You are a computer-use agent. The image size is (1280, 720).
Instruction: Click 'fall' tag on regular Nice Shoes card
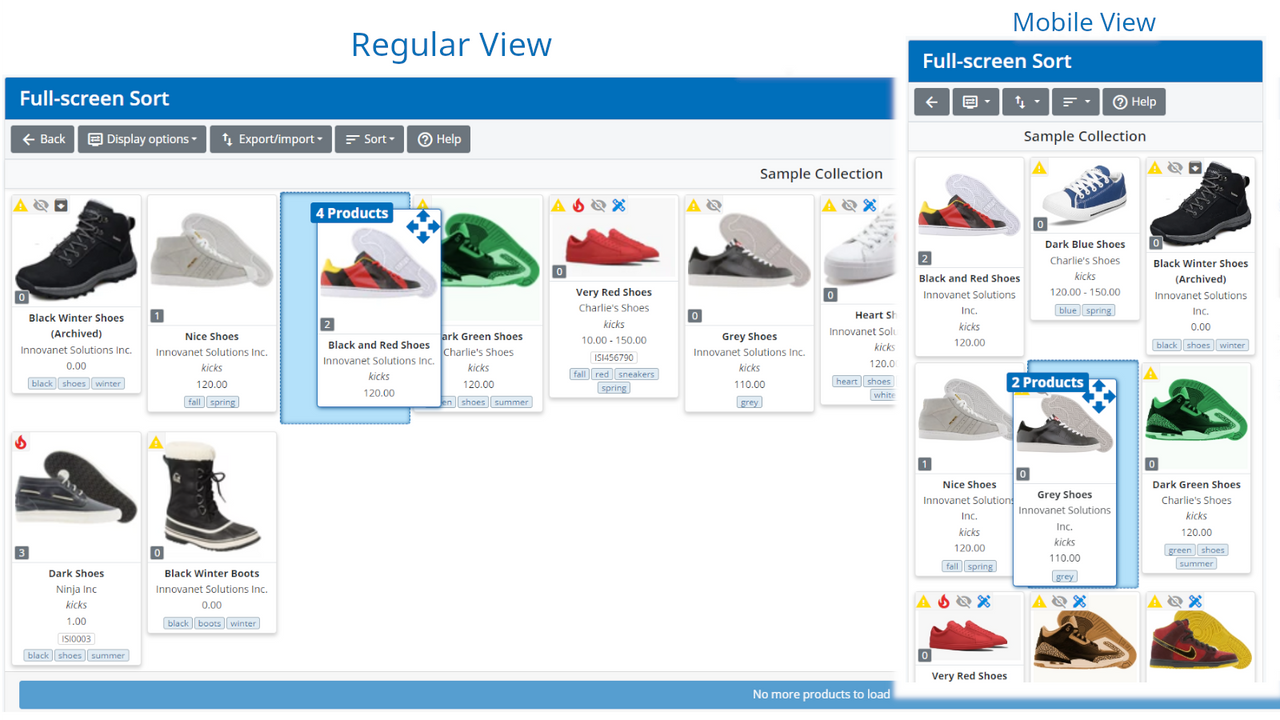(x=194, y=402)
